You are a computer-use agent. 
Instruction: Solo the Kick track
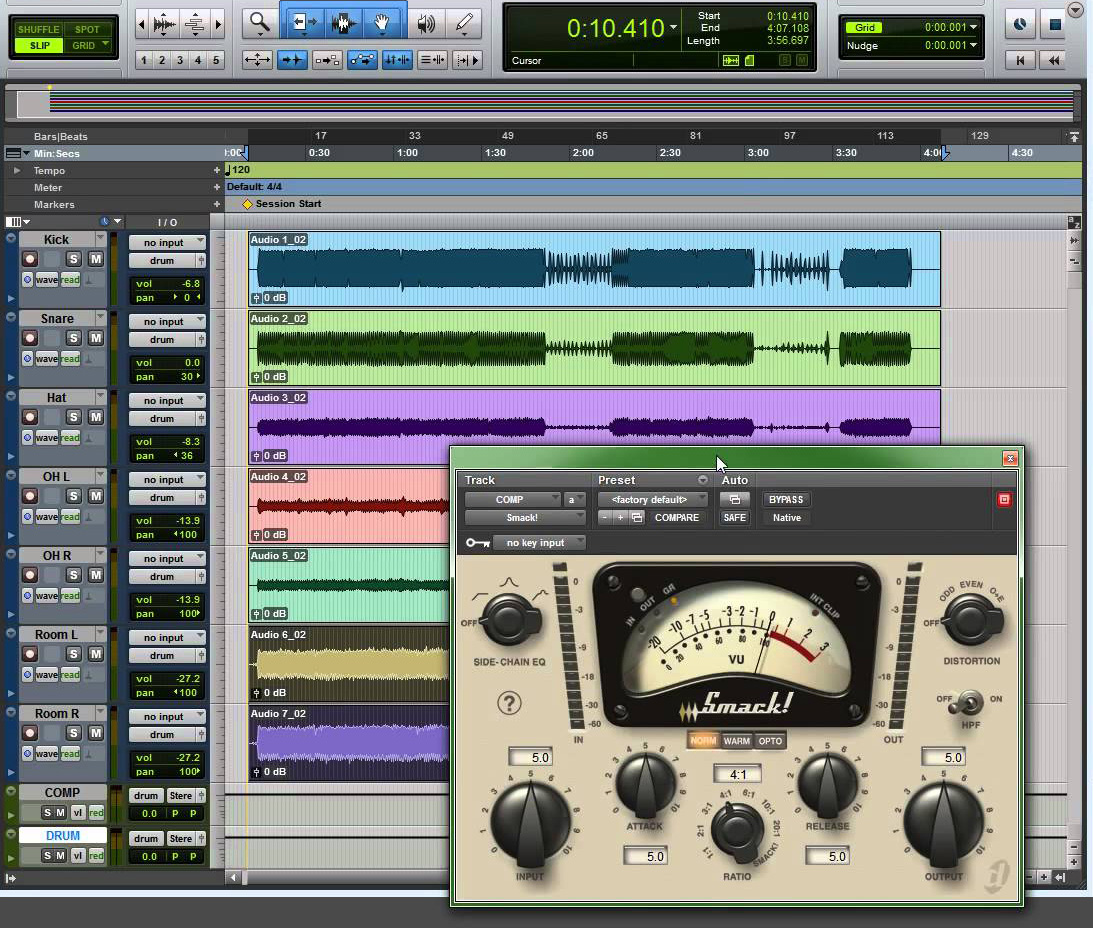coord(74,258)
